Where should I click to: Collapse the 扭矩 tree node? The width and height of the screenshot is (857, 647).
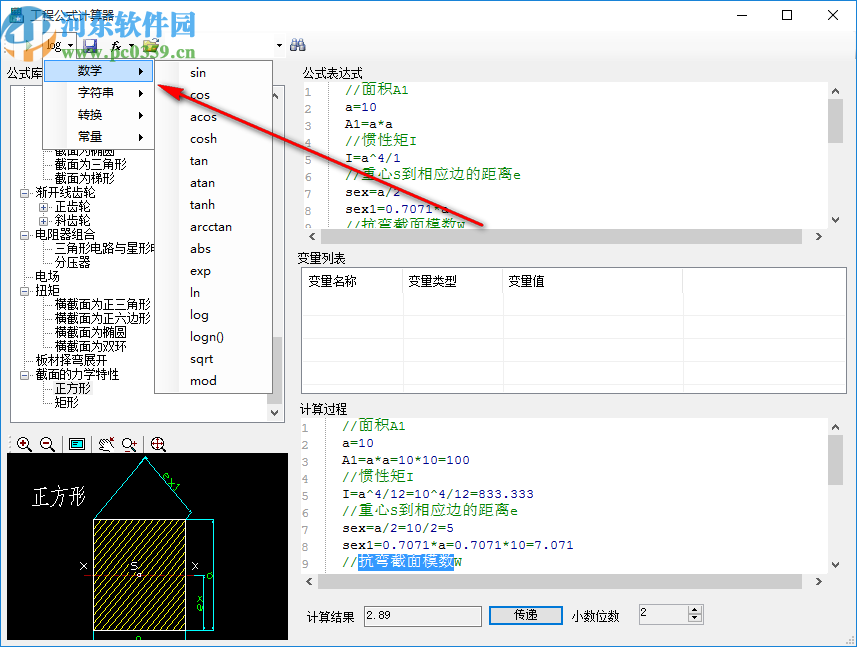(x=24, y=291)
